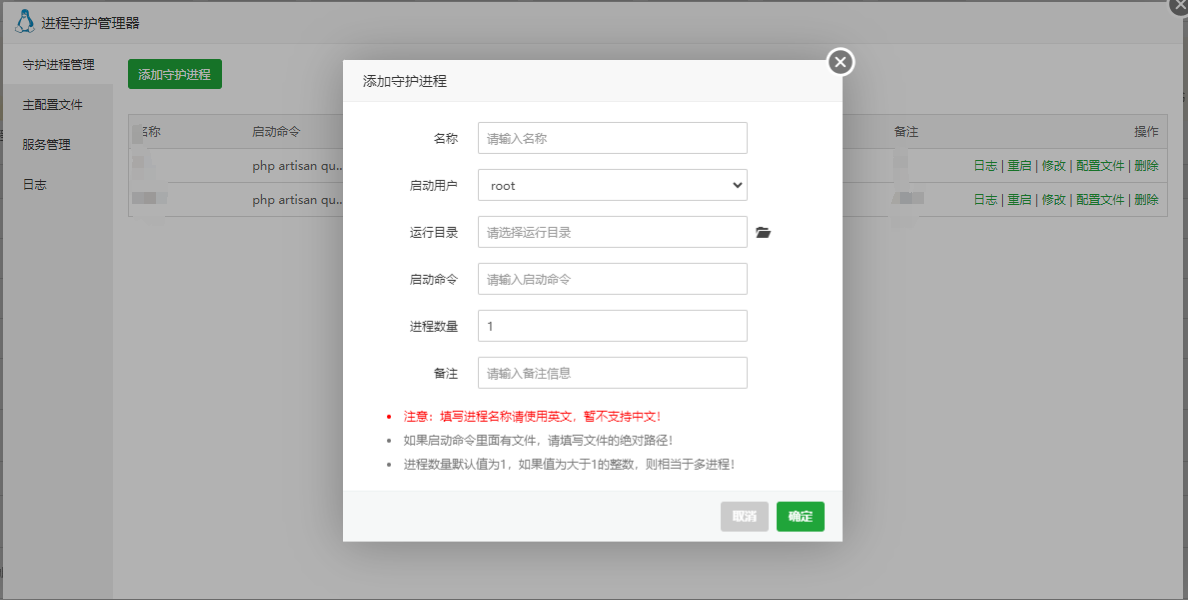The image size is (1188, 600).
Task: Open the 启动用户 dropdown showing root
Action: pos(612,185)
